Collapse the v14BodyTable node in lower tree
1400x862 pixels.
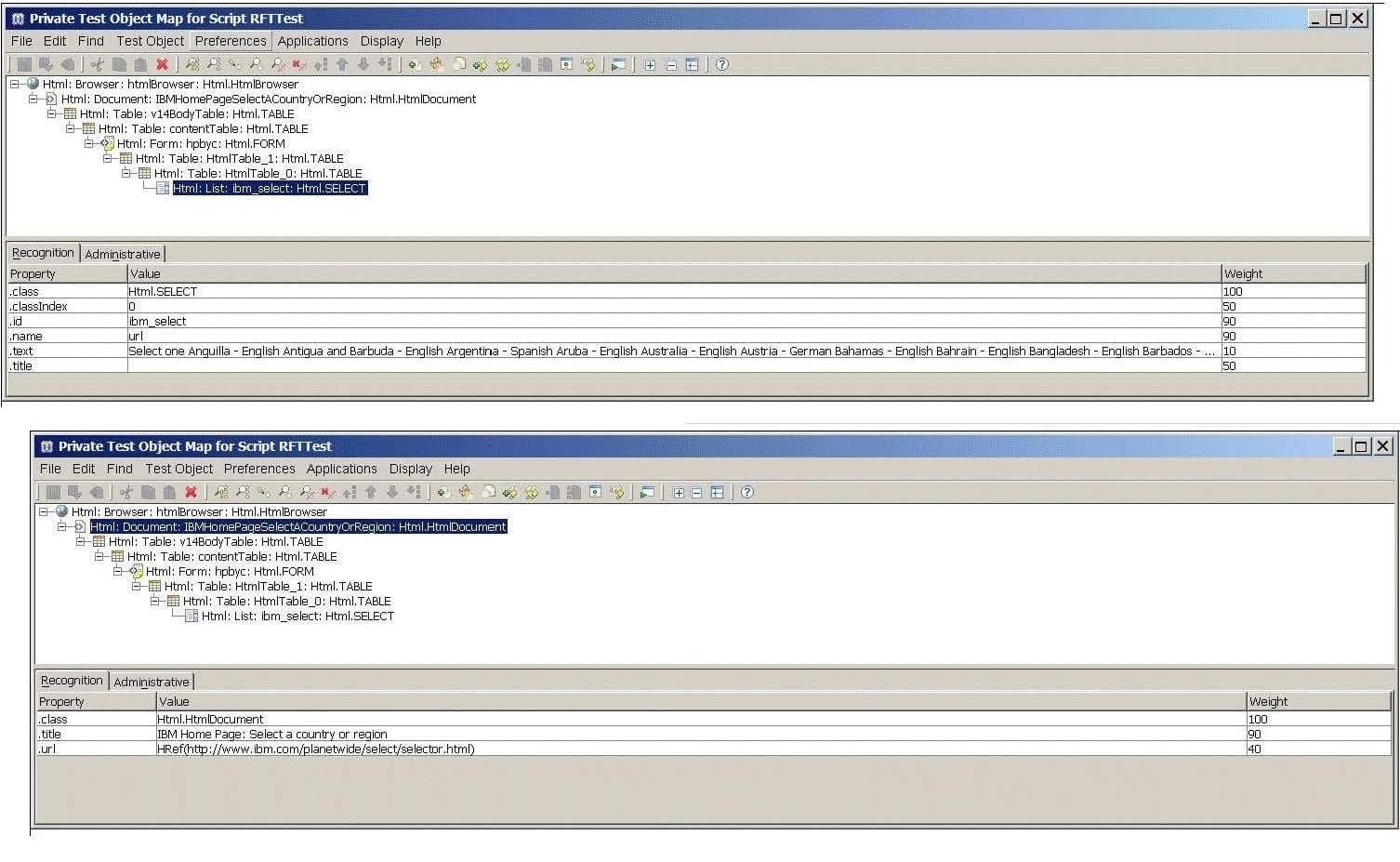[81, 541]
